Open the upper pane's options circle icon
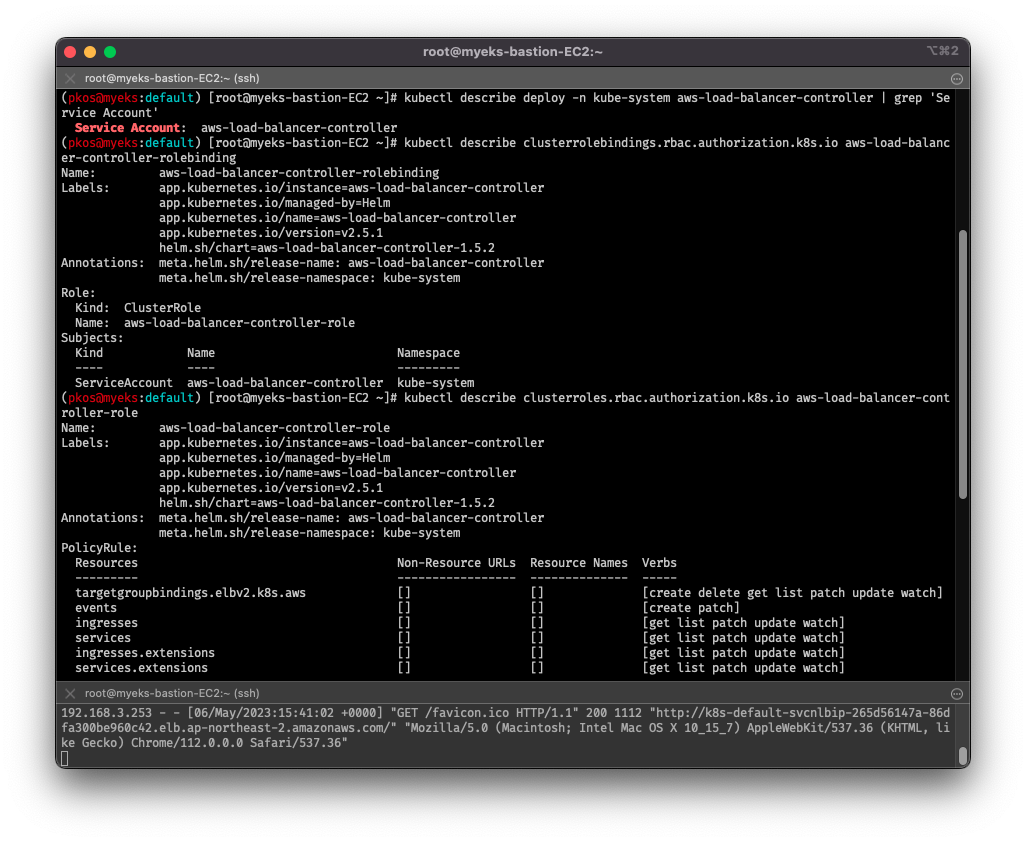The height and width of the screenshot is (842, 1026). pyautogui.click(x=957, y=79)
